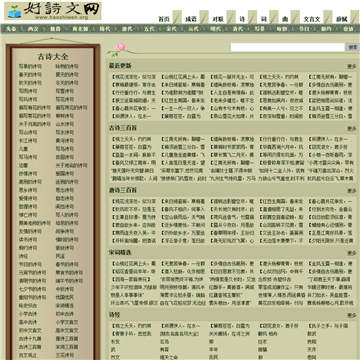This screenshot has width=360, height=360.
Task: Open 战争诗句 in the sidebar
Action: (65, 231)
